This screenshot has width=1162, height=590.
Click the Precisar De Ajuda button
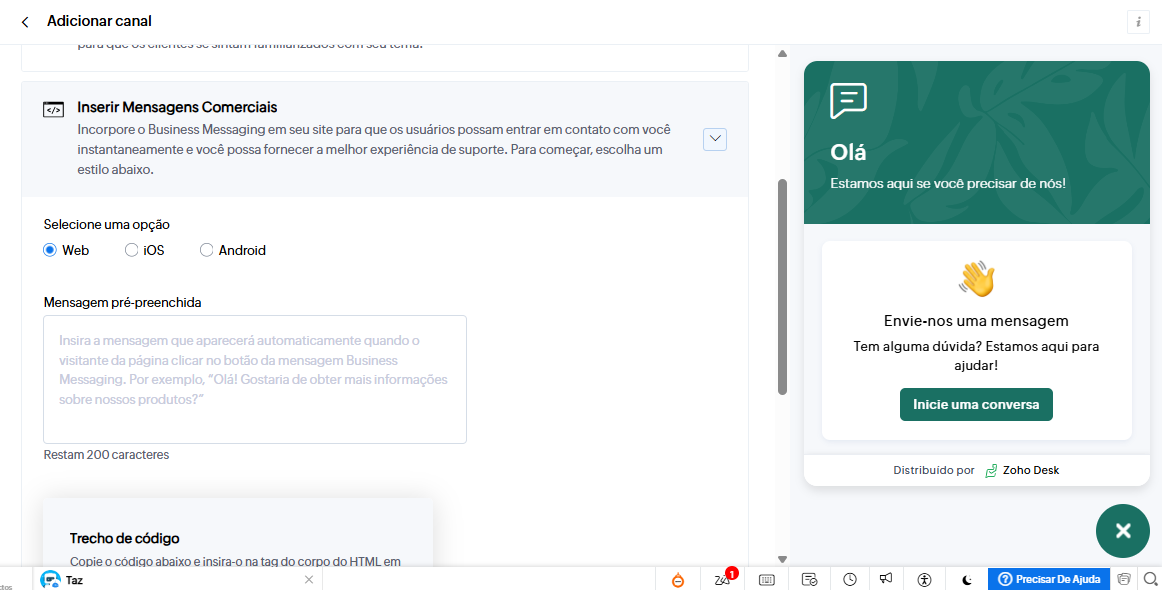[x=1049, y=579]
